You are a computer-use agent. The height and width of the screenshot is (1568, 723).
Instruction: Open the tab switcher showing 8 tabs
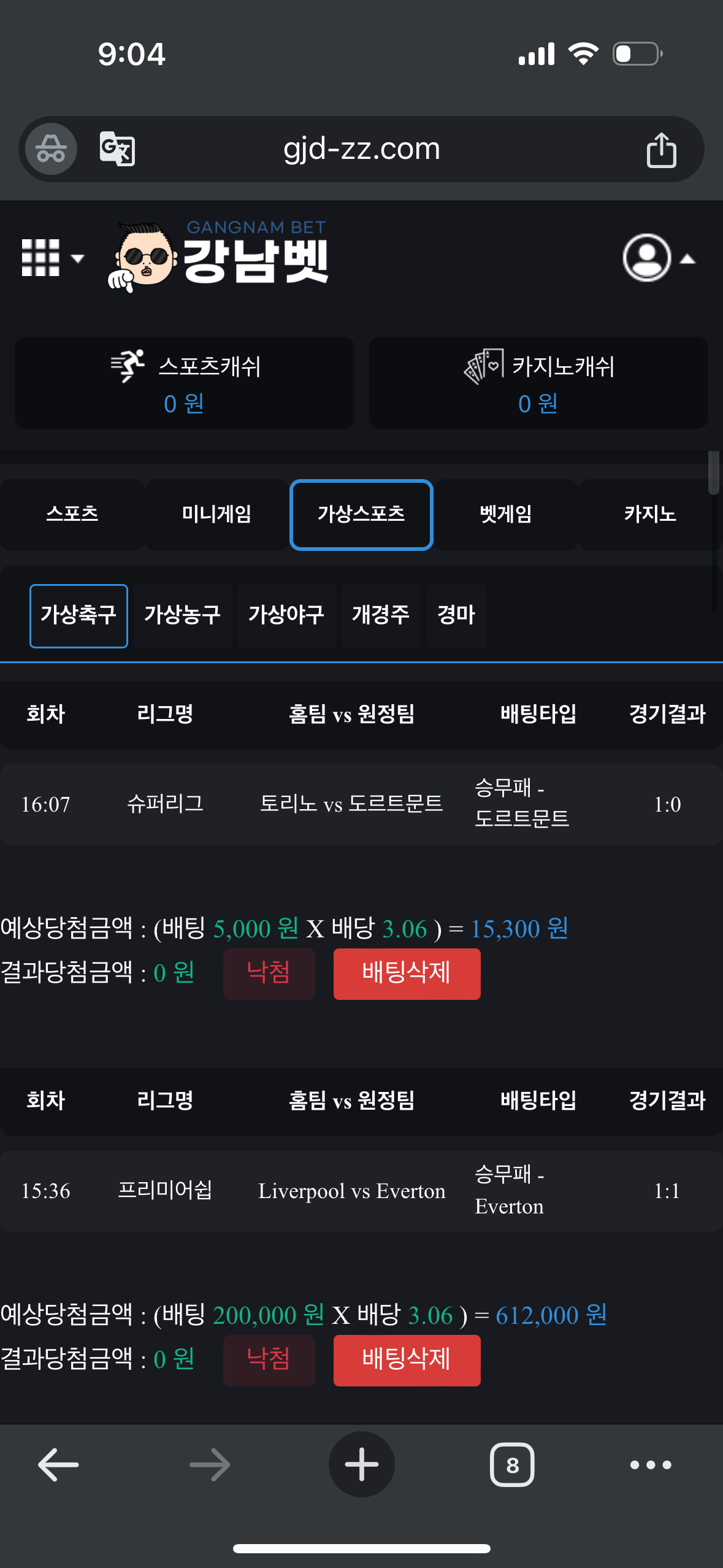tap(512, 1465)
